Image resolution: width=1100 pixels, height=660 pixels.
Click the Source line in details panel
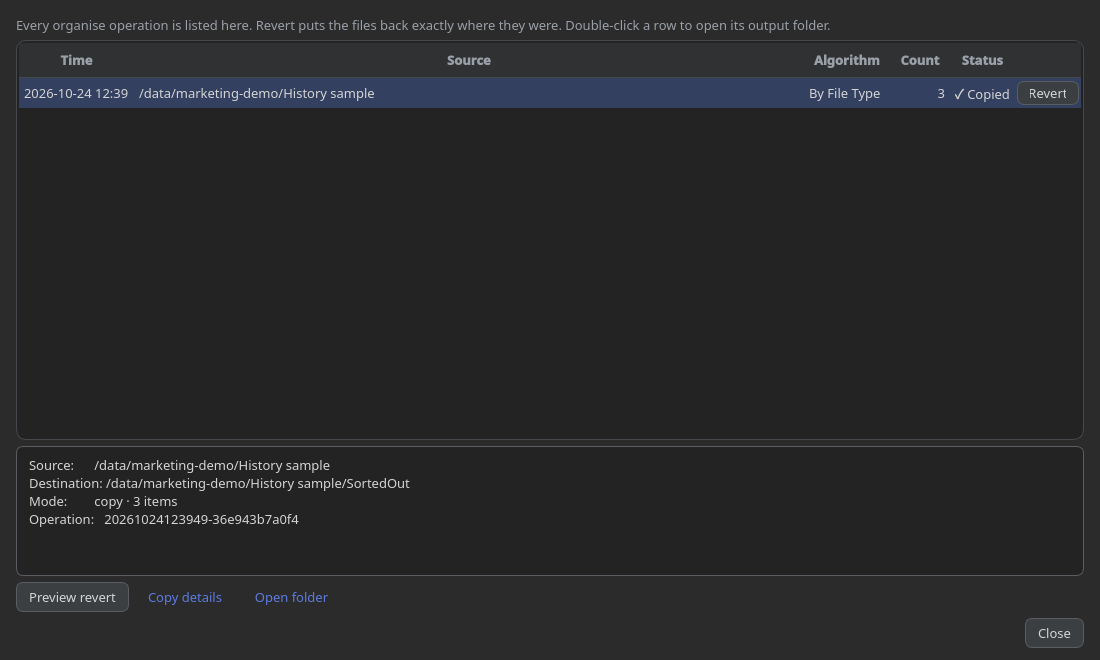pos(179,465)
